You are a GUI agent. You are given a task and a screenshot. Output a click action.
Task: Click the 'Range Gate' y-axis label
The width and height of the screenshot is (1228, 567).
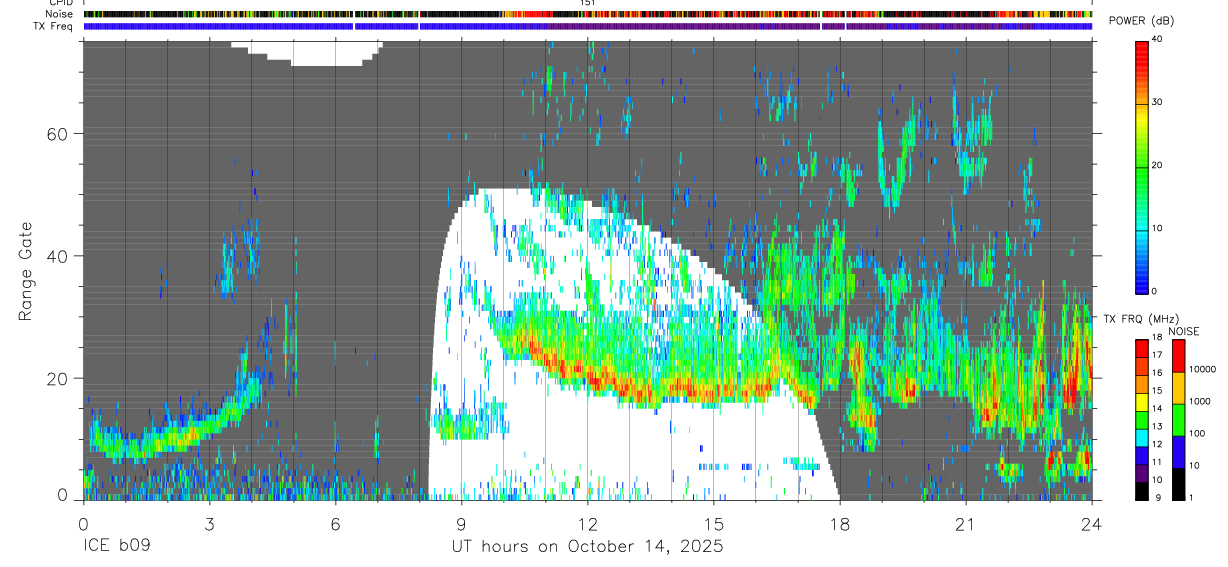[26, 272]
